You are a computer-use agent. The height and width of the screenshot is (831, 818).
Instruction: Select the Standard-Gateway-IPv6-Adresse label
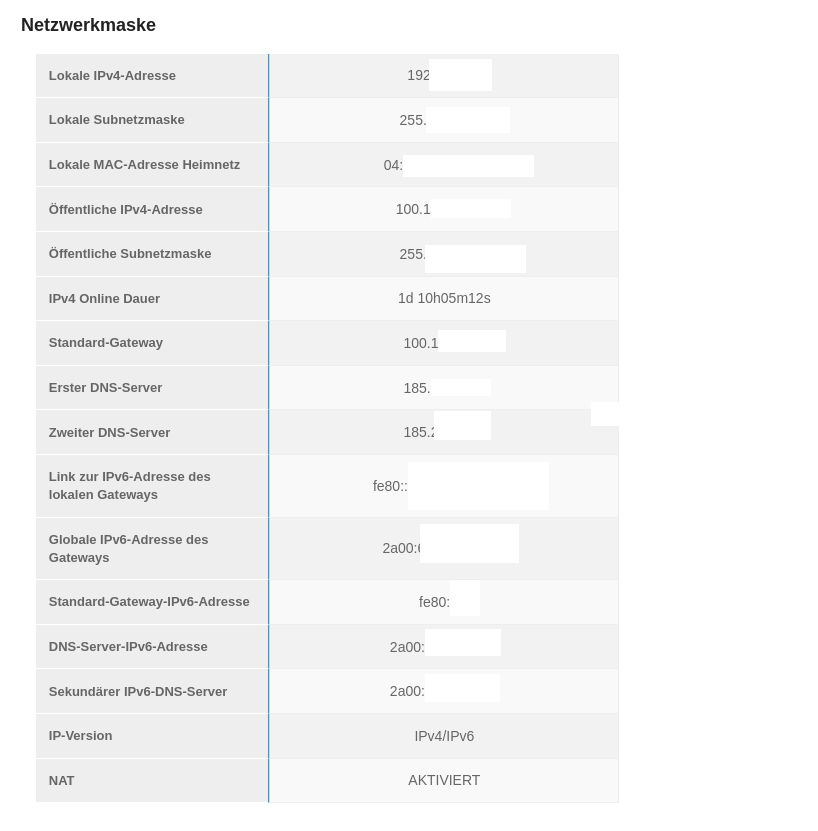pos(149,602)
